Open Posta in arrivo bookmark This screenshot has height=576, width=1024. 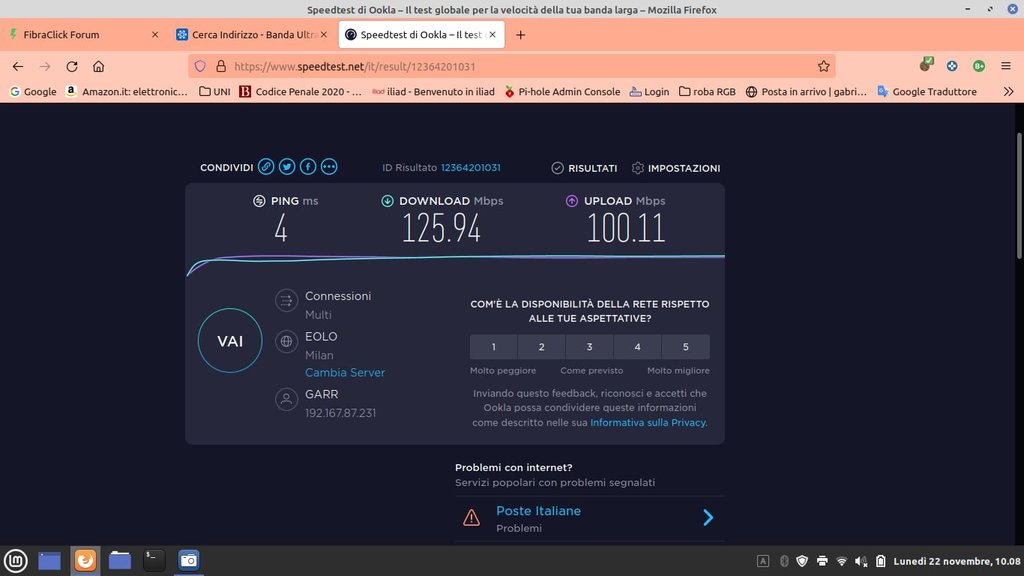click(x=807, y=91)
